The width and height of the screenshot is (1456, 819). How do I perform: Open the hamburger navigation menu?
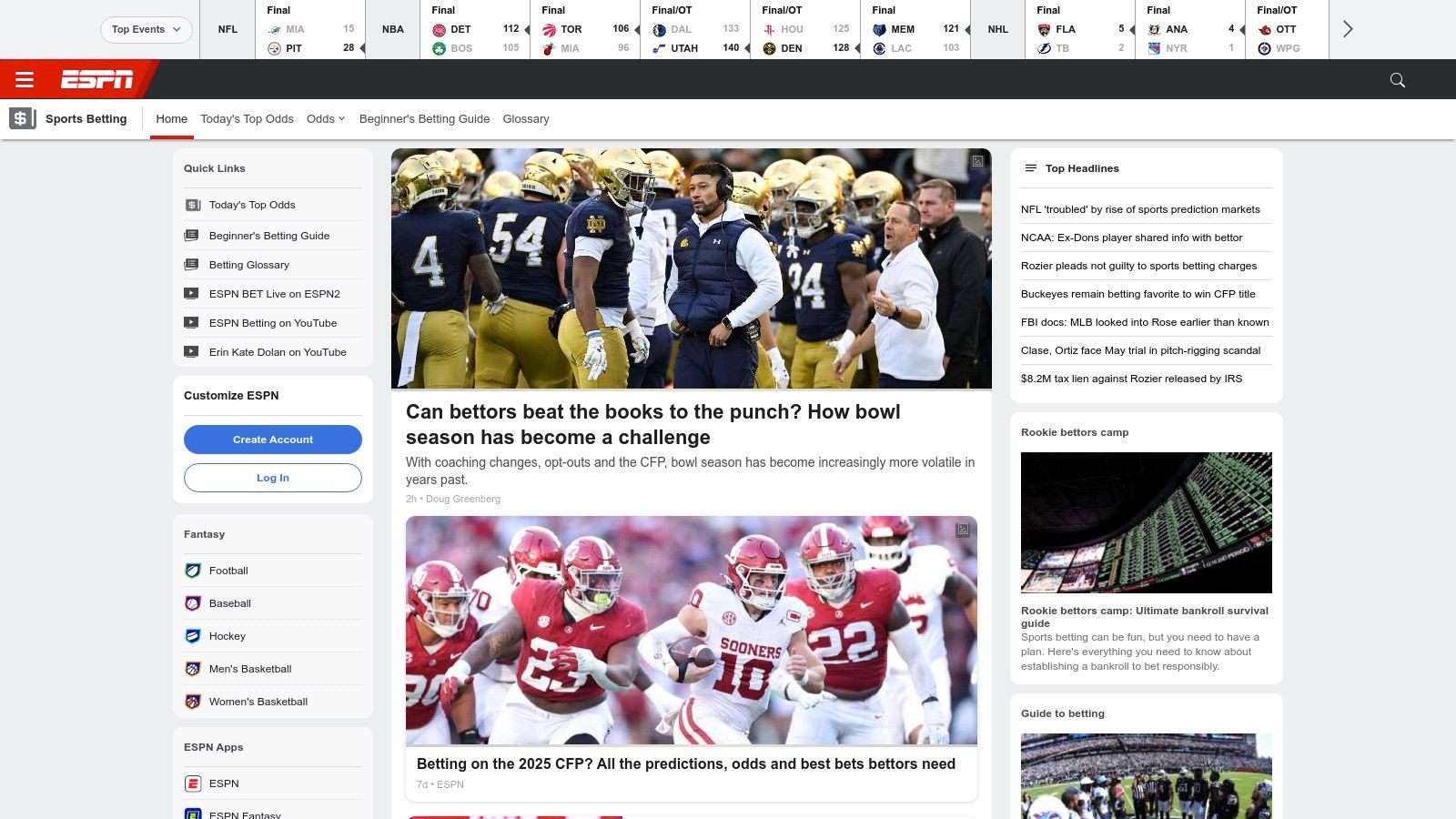25,79
